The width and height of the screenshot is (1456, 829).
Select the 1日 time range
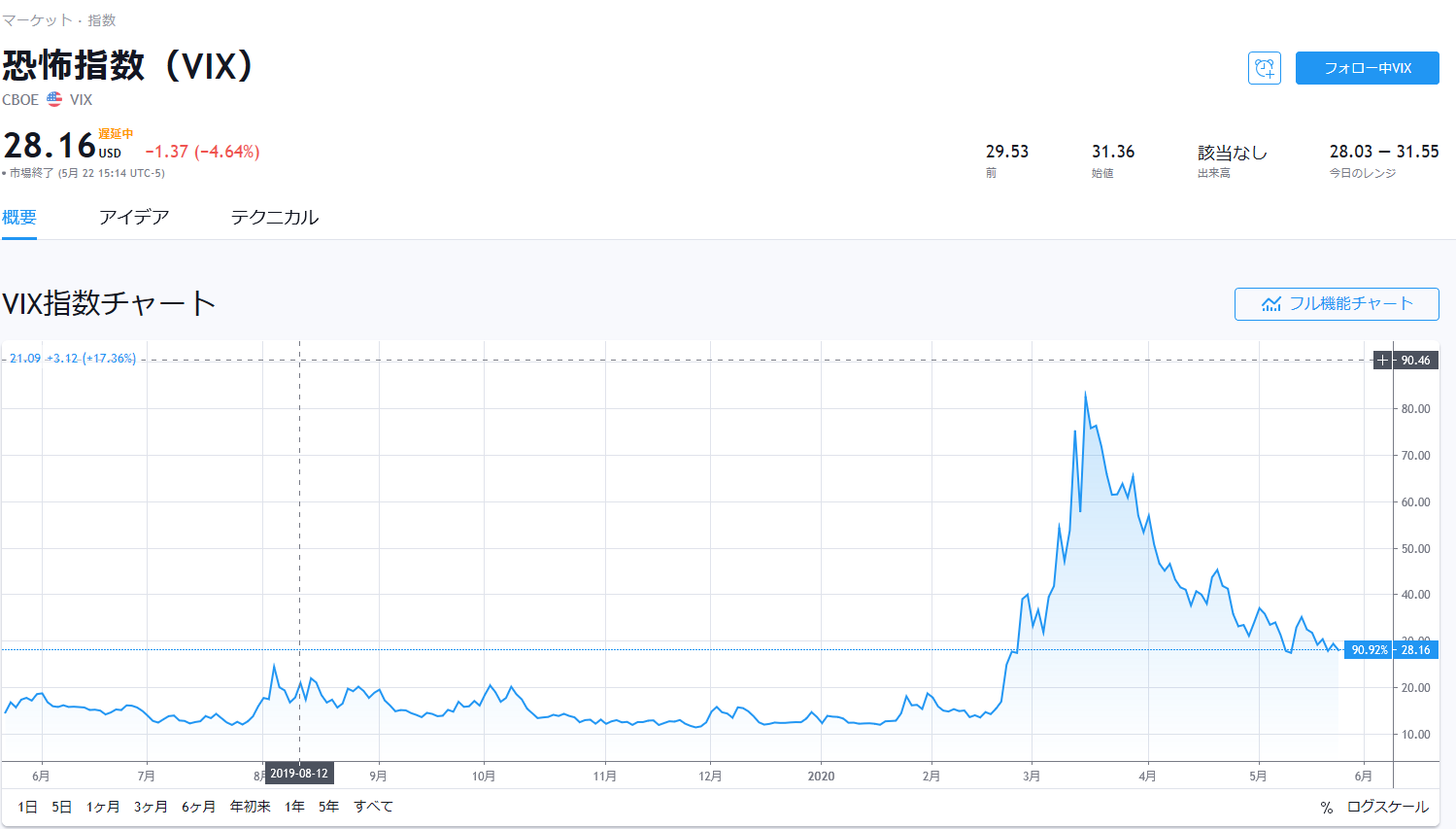coord(27,807)
